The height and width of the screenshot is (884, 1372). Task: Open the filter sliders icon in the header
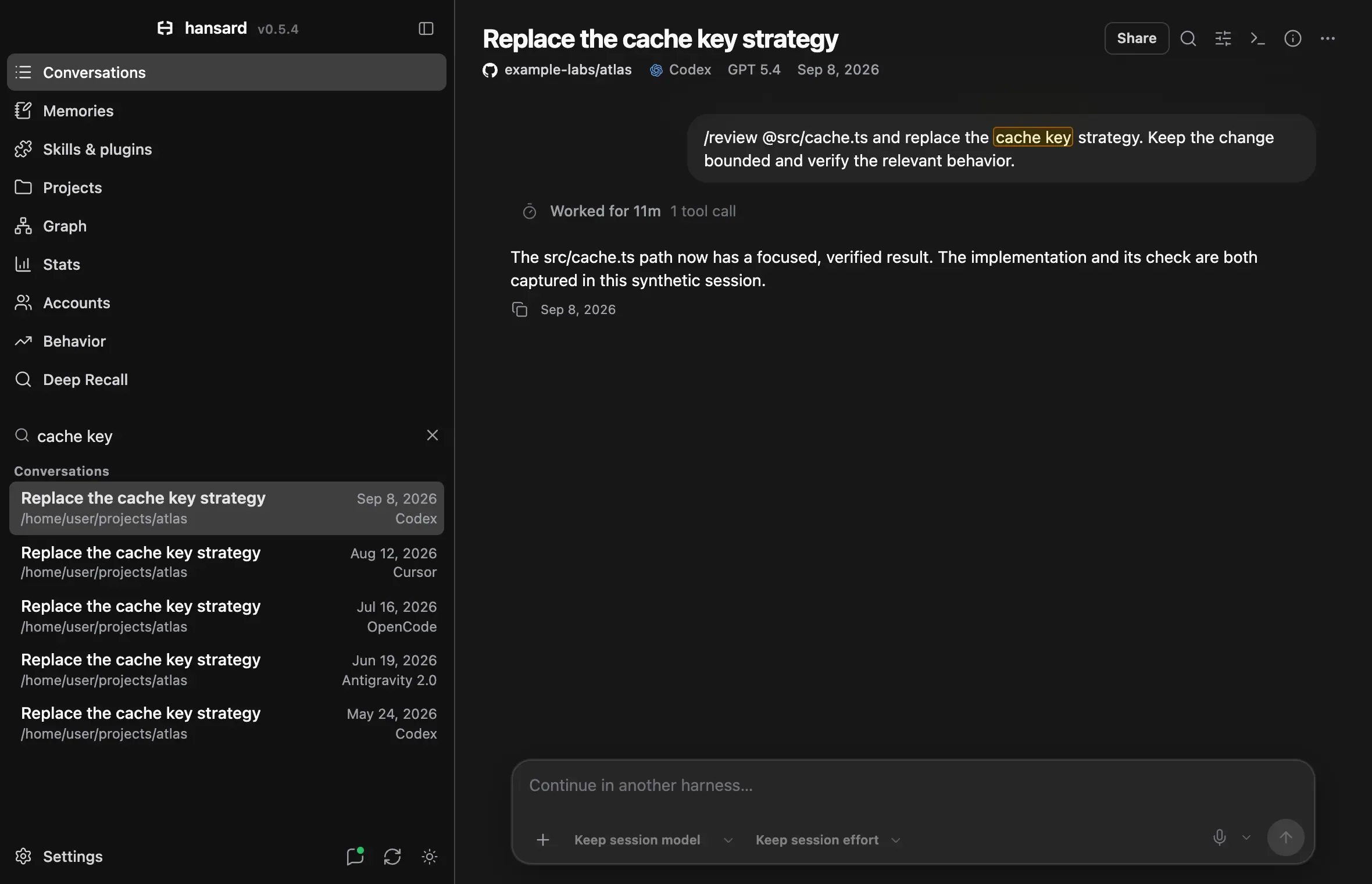[x=1223, y=38]
